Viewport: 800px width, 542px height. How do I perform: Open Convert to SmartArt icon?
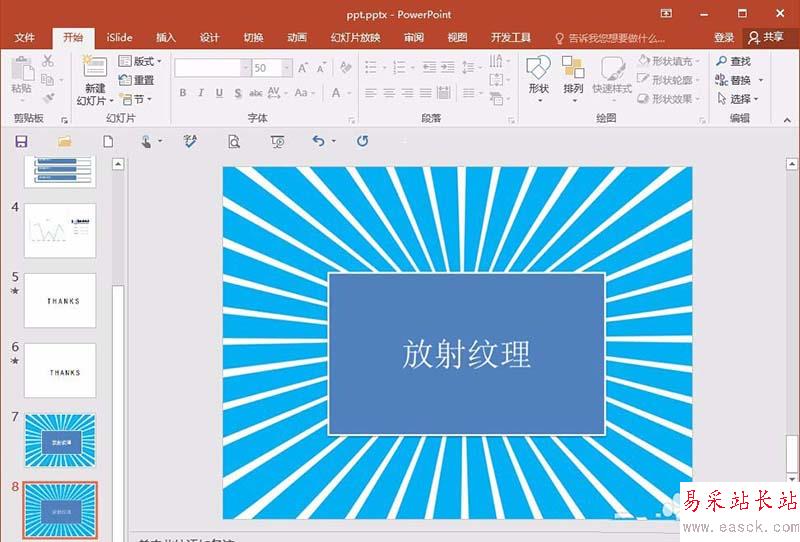[499, 97]
